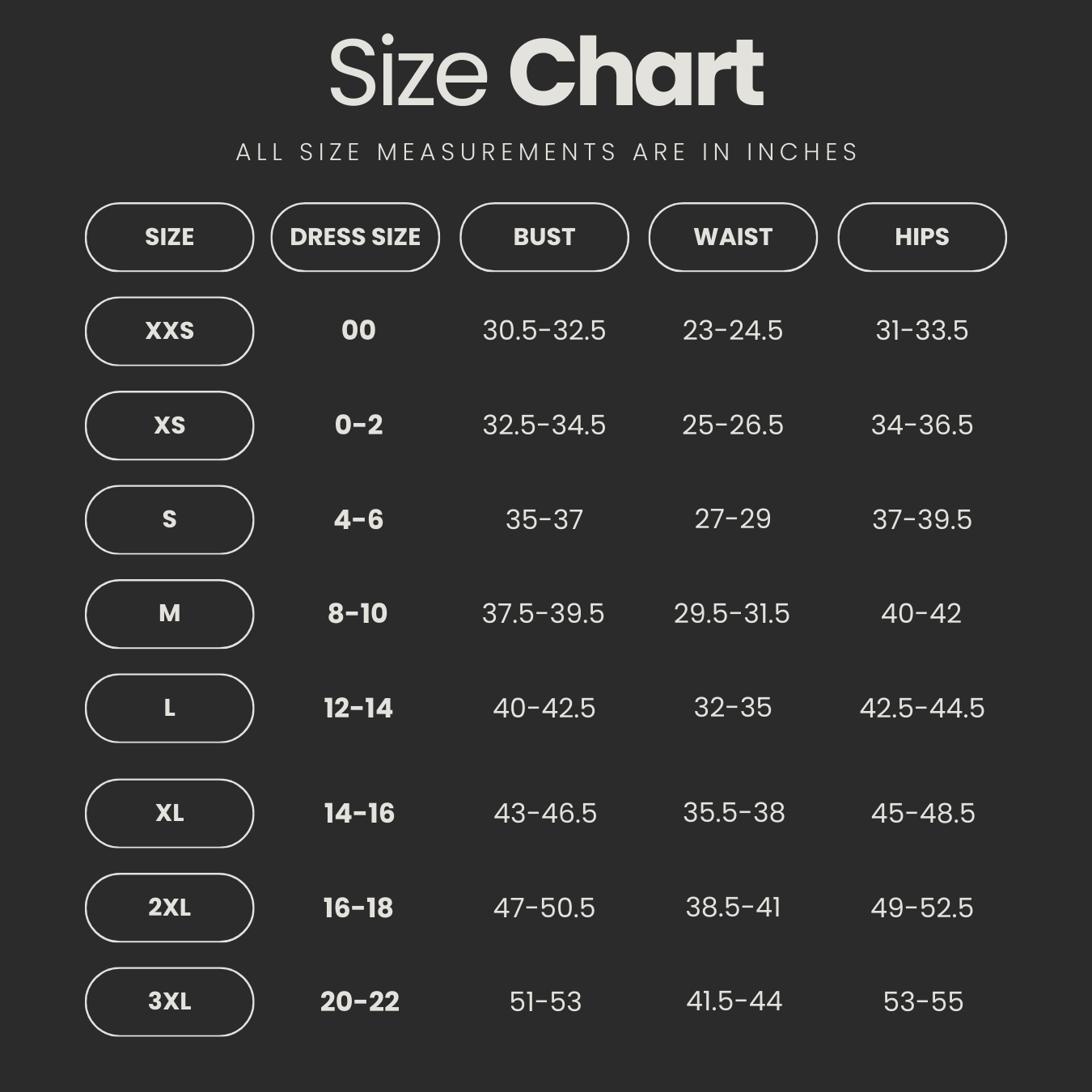The height and width of the screenshot is (1092, 1092).
Task: Choose the XS size pill
Action: tap(169, 425)
